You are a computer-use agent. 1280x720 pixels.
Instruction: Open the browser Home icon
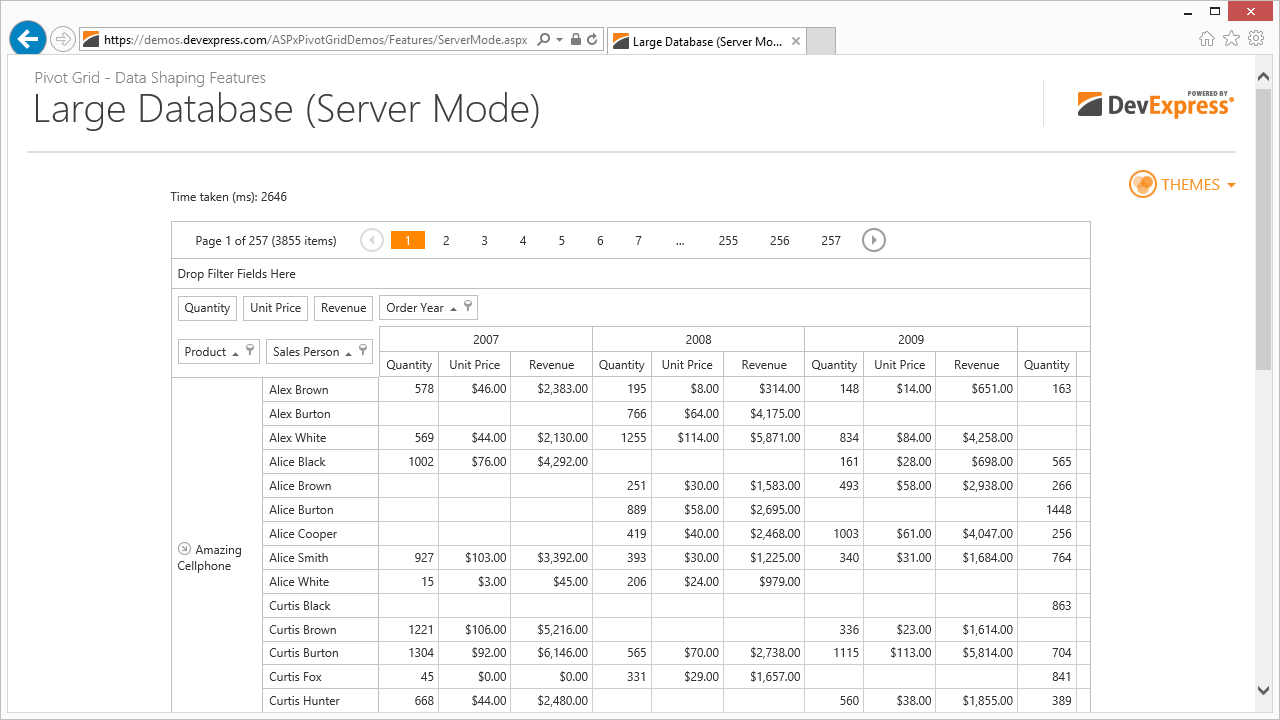tap(1207, 39)
